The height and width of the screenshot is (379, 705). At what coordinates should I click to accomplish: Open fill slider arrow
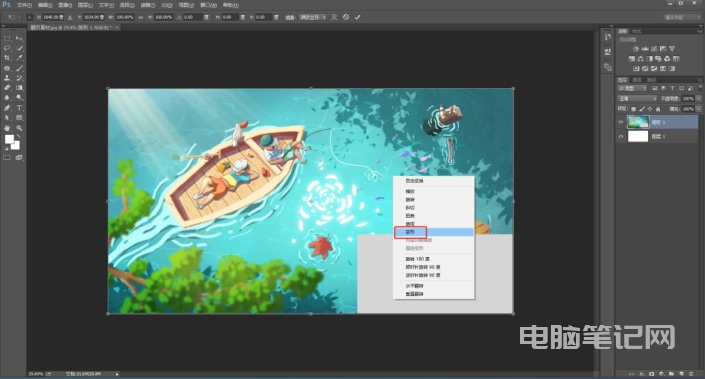pyautogui.click(x=698, y=109)
